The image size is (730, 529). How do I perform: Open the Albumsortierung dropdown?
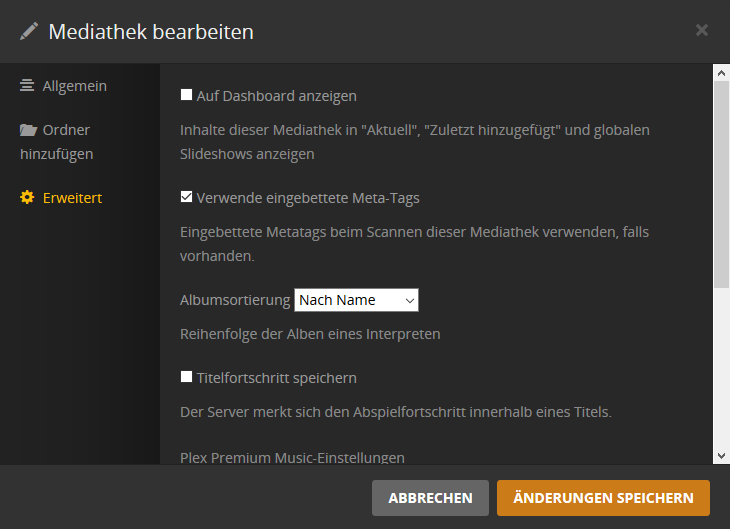click(355, 300)
